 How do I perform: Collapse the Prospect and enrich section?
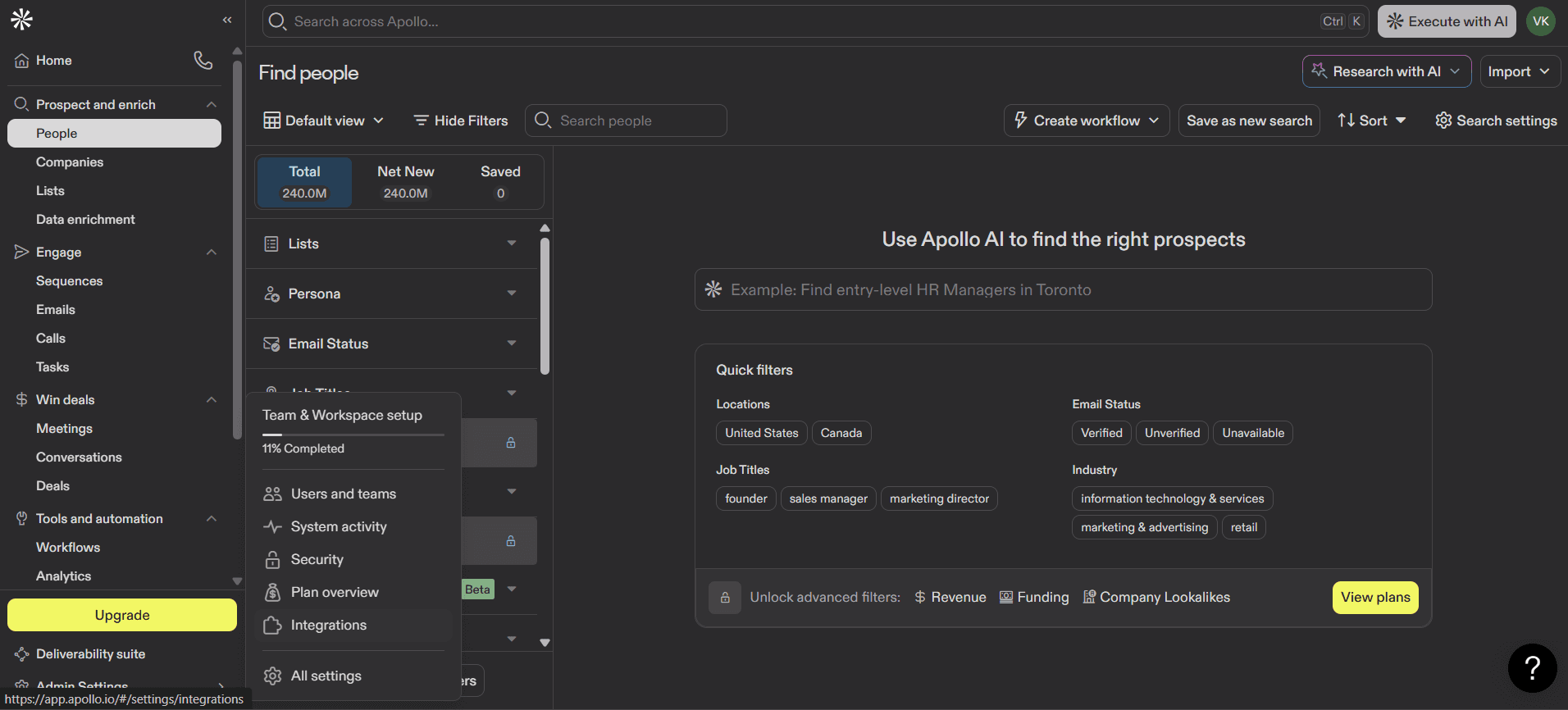pyautogui.click(x=212, y=104)
